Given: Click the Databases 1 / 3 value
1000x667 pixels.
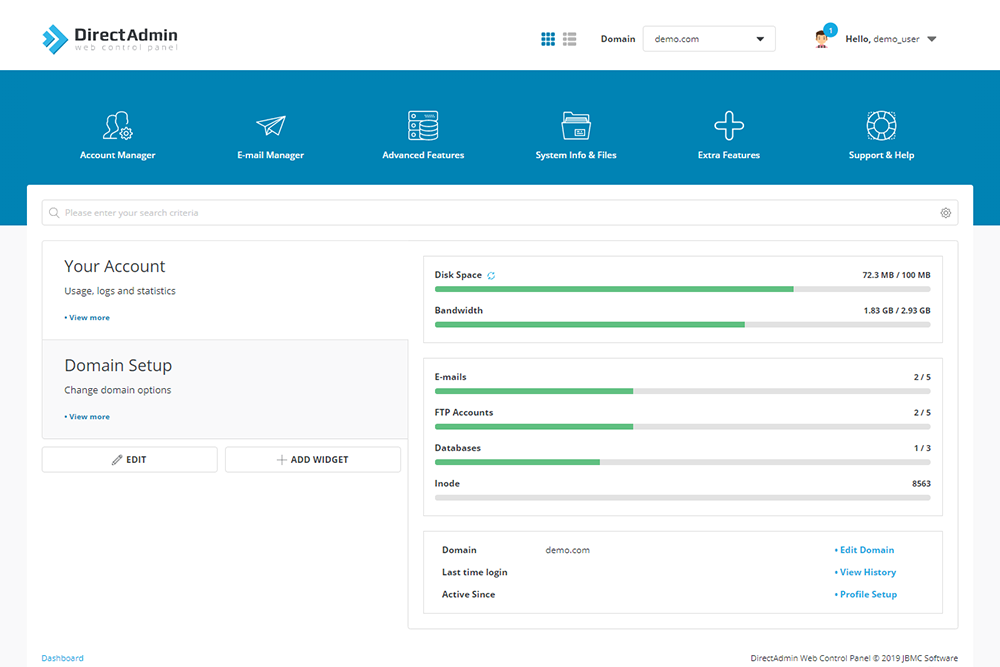Looking at the screenshot, I should (x=922, y=448).
